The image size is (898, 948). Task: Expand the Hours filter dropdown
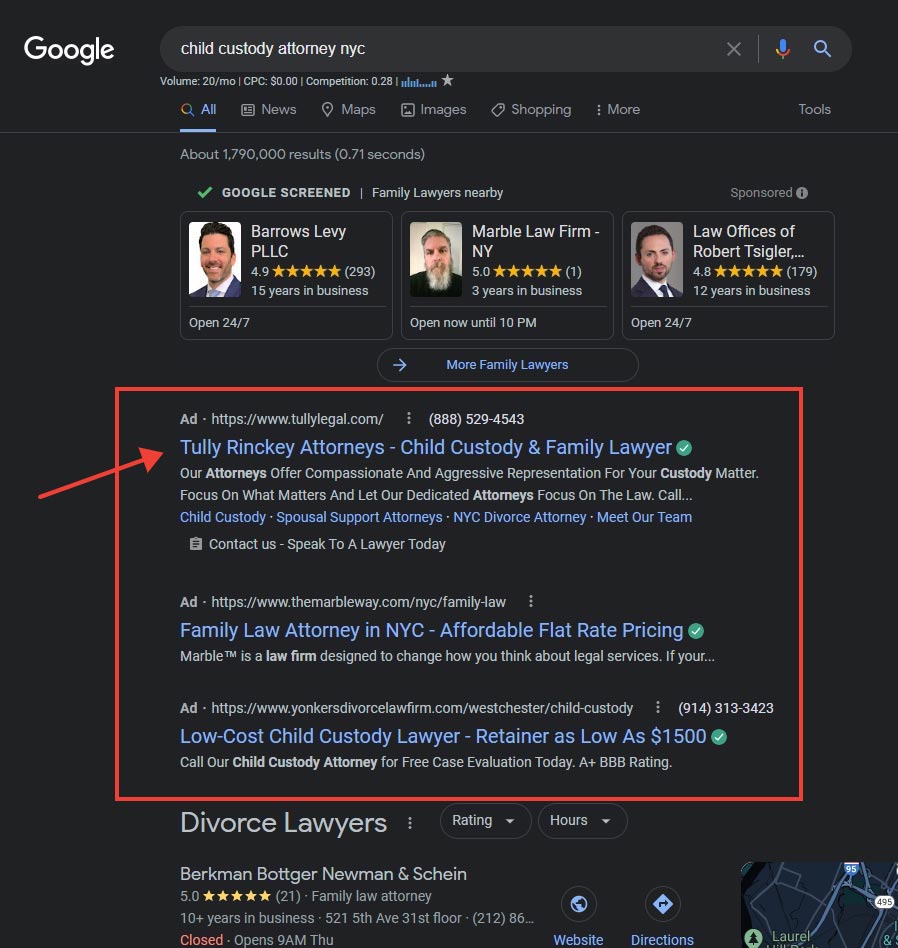click(582, 820)
